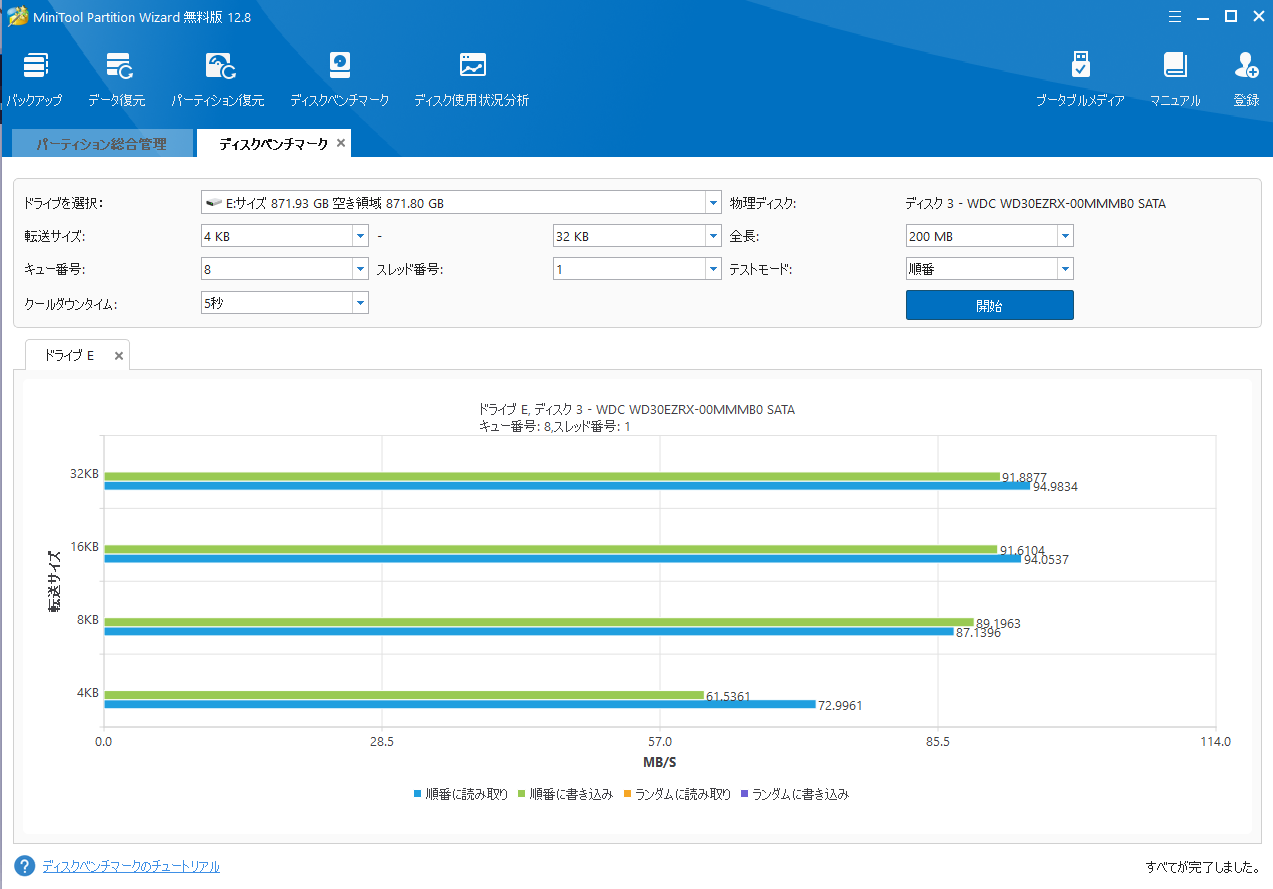The height and width of the screenshot is (889, 1273).
Task: Select the ドライブ E result tab
Action: [x=69, y=355]
